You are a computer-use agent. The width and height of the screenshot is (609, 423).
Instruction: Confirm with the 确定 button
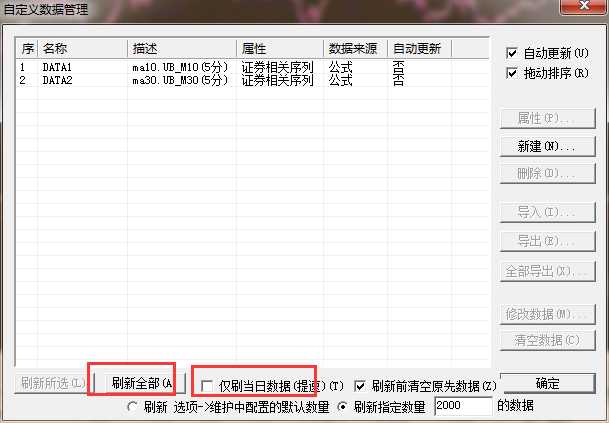click(546, 383)
